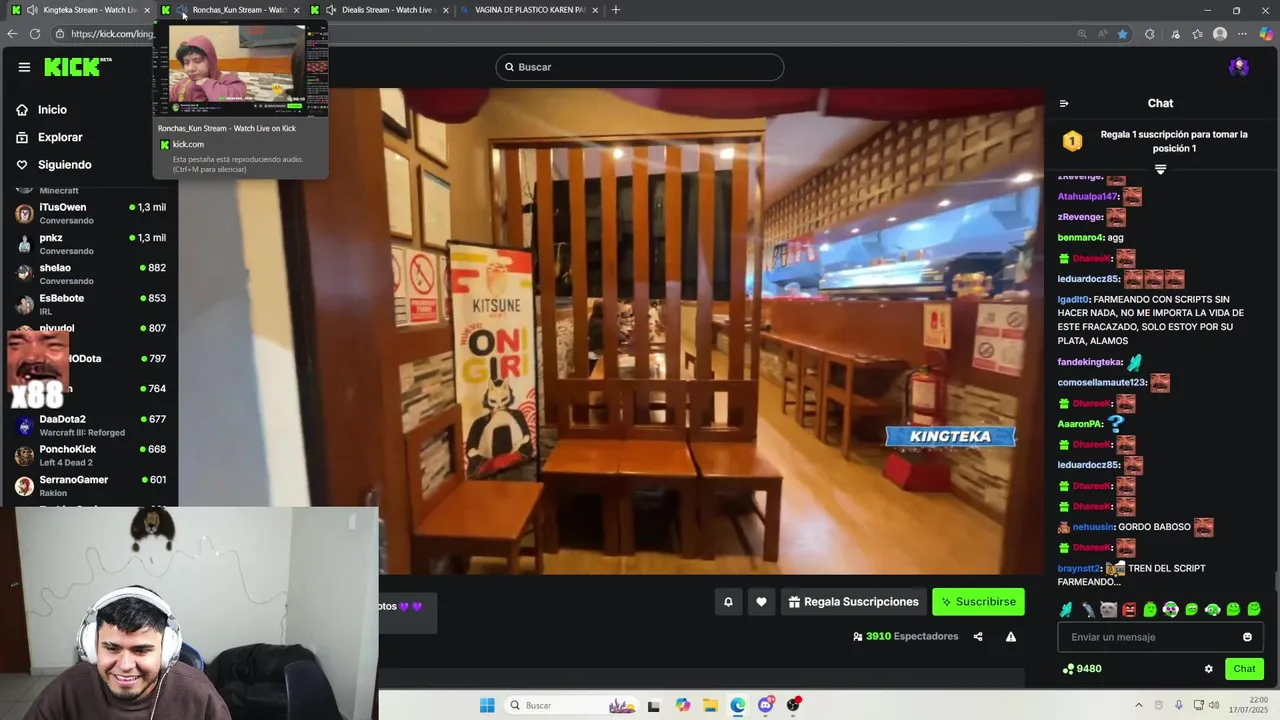Collapse the chat panel
Image resolution: width=1280 pixels, height=720 pixels.
1063,103
